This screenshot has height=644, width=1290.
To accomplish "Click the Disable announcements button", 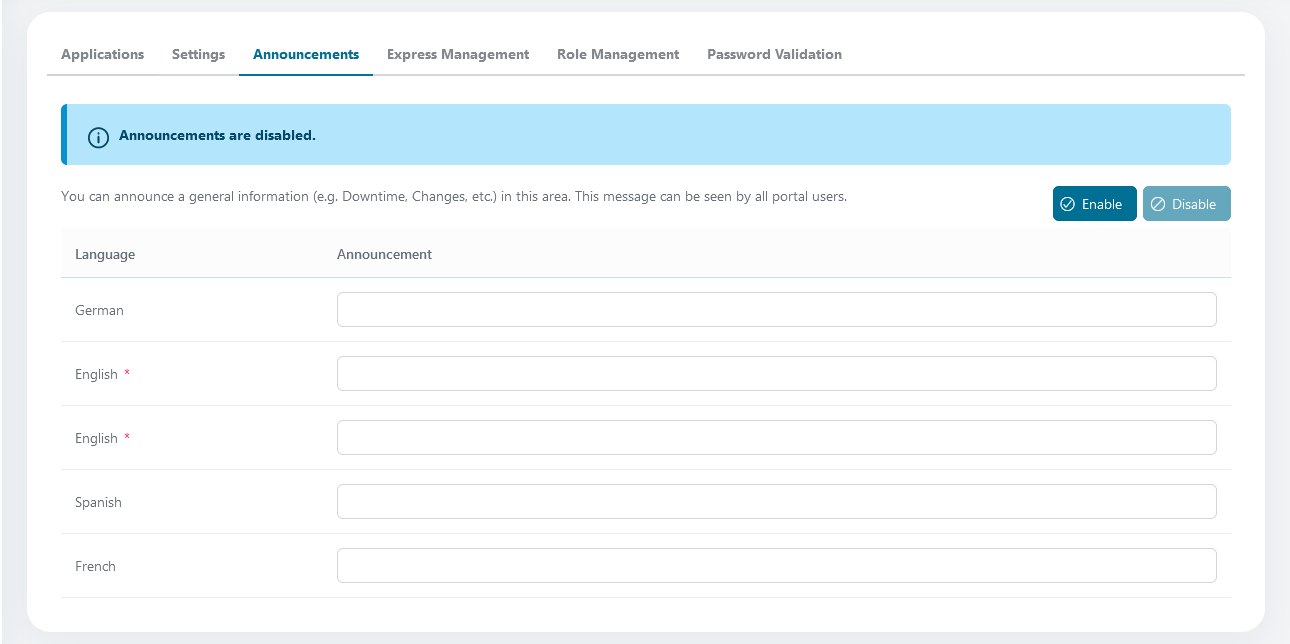I will 1187,203.
